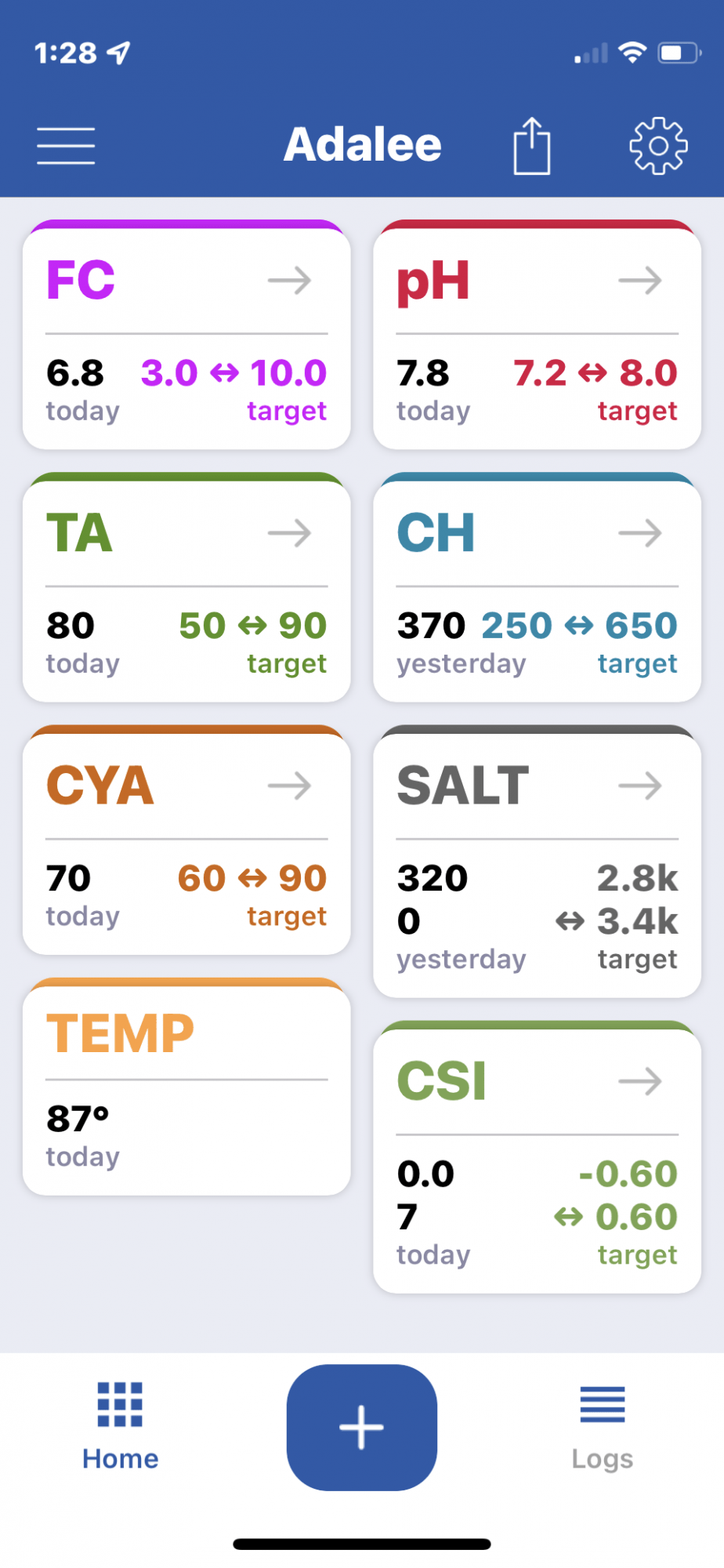Tap the share icon in header

pos(532,146)
